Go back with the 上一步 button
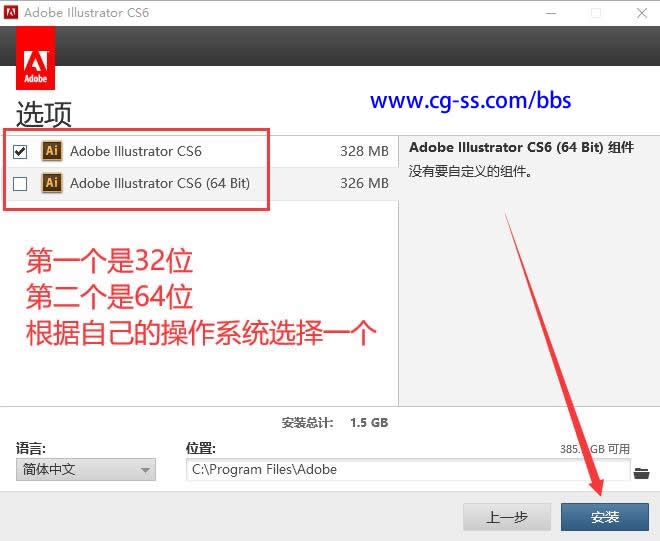The height and width of the screenshot is (541, 660). pos(507,517)
